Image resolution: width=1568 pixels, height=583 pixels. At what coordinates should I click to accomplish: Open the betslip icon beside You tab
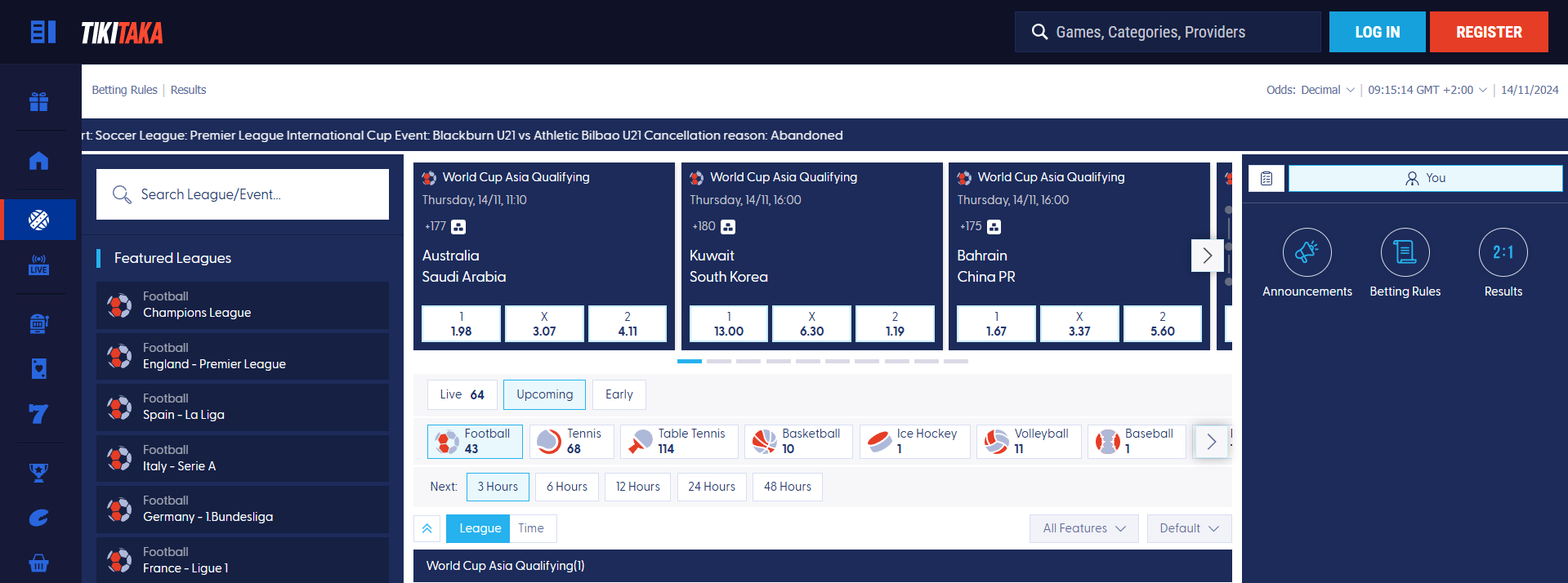[1266, 178]
